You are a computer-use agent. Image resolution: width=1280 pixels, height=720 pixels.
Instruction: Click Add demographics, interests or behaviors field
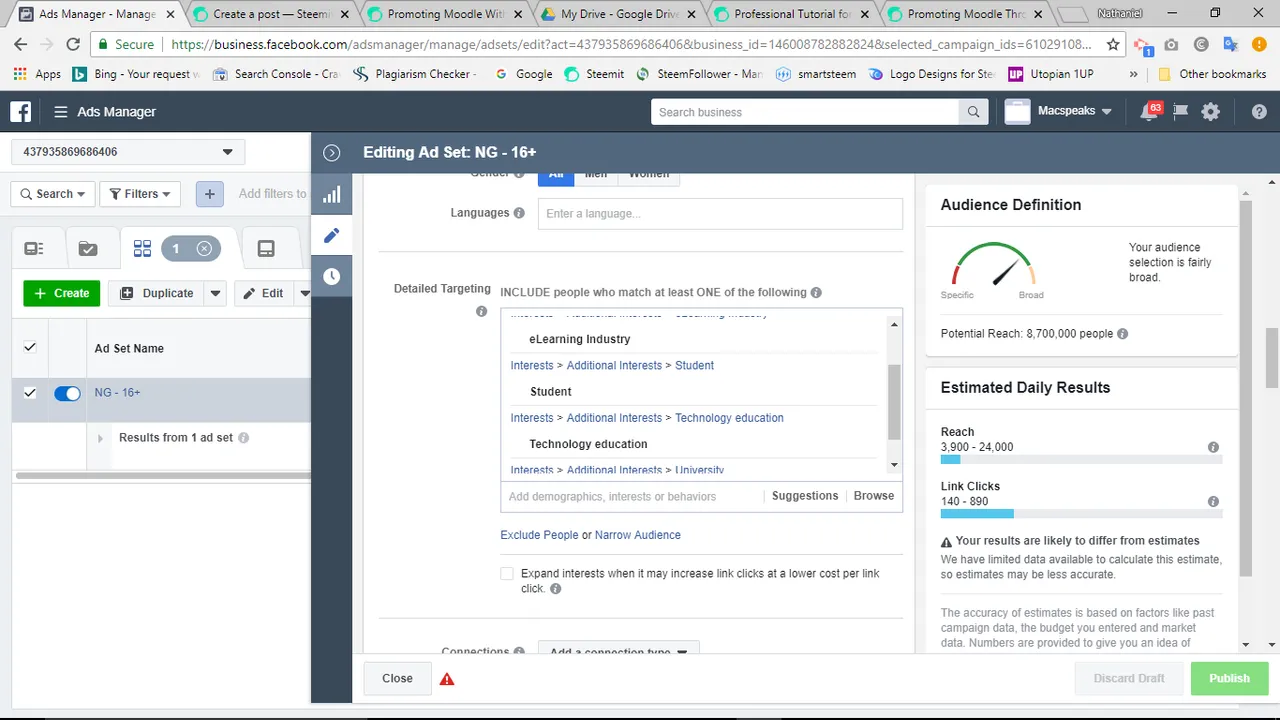(x=632, y=496)
